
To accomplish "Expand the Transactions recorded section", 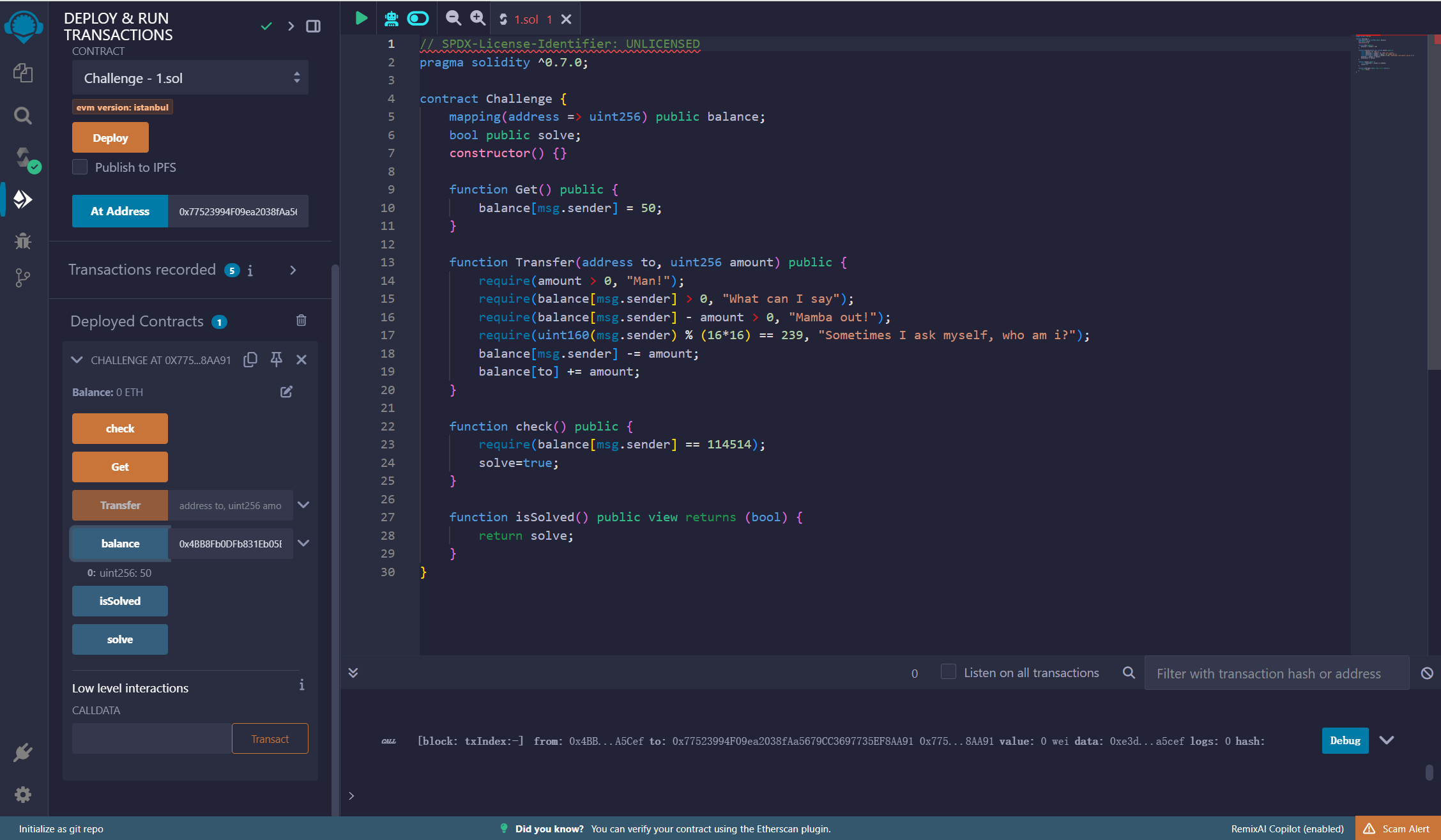I will [x=293, y=270].
